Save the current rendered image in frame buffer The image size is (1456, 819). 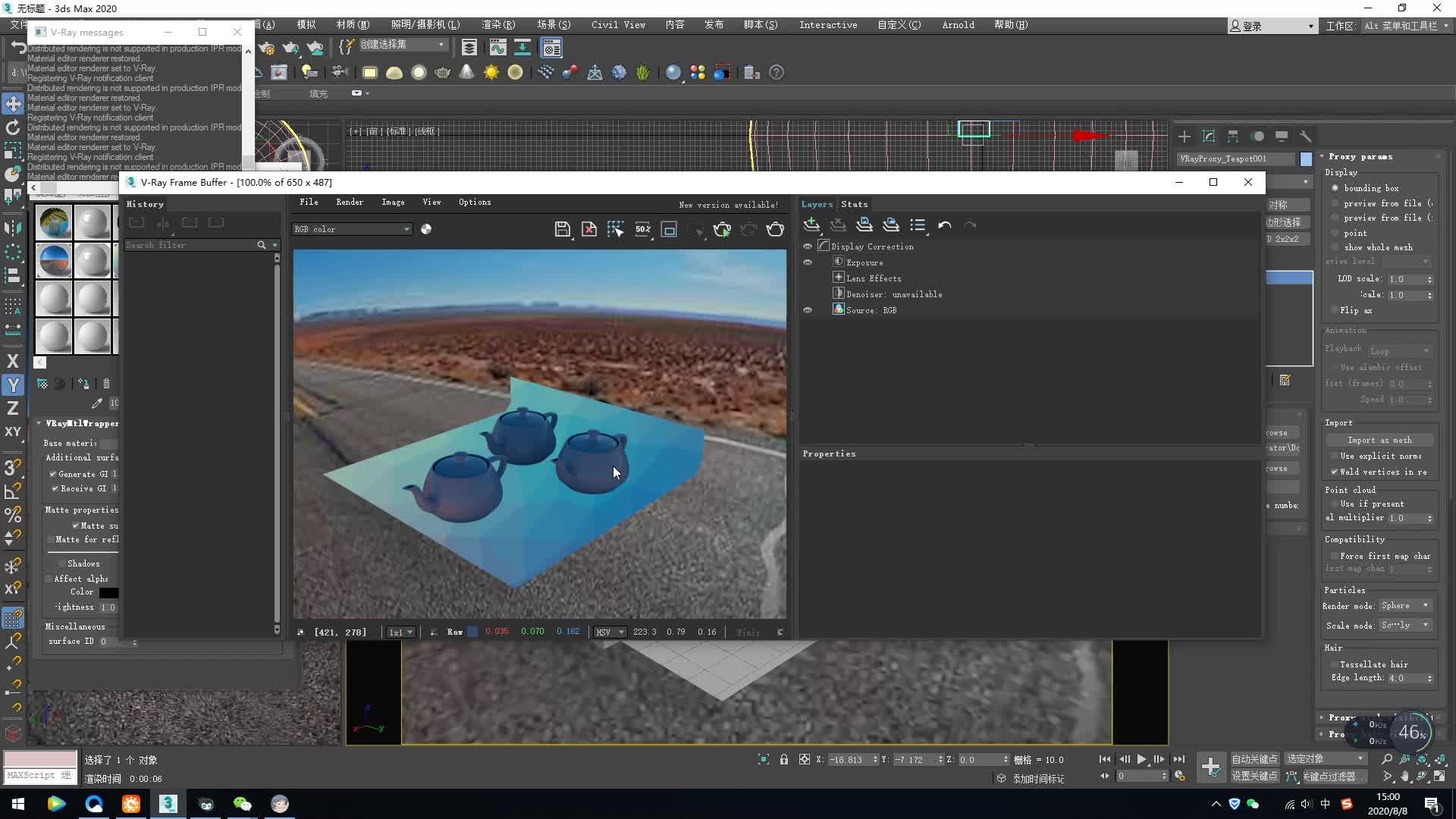[562, 230]
